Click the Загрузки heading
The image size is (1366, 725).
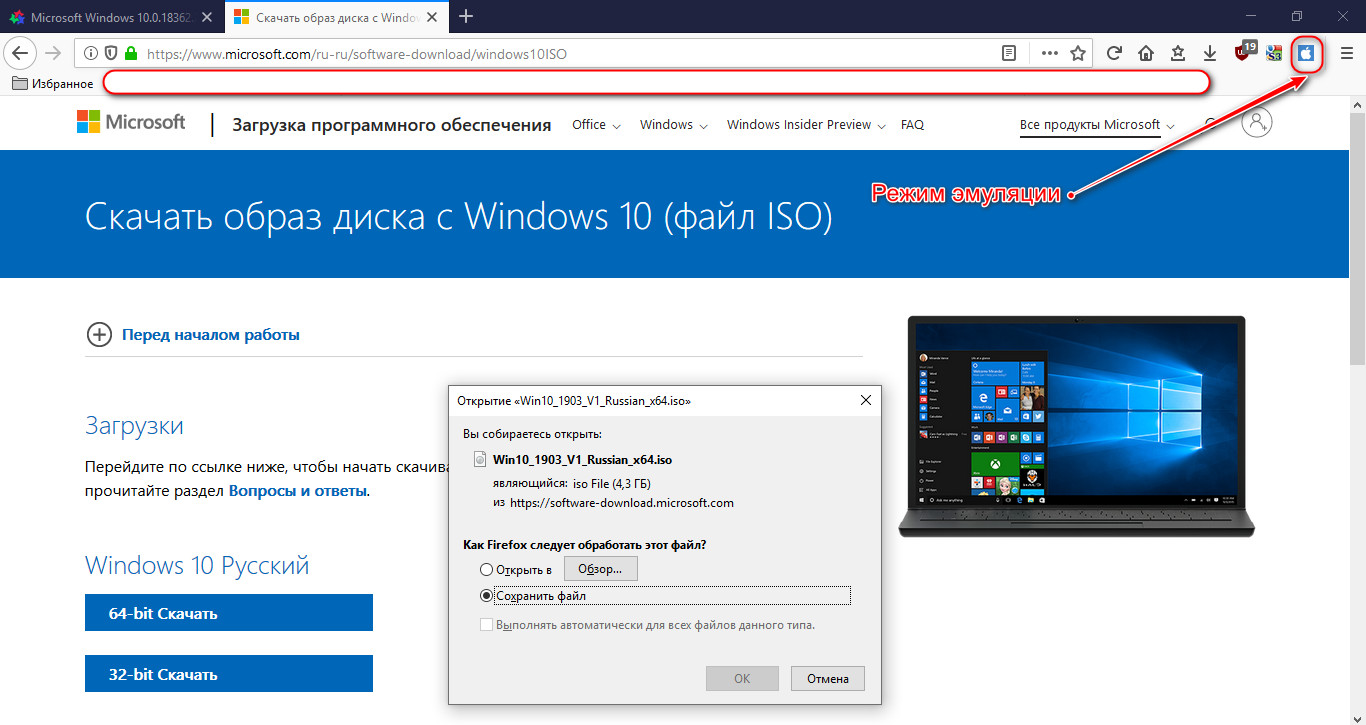(x=134, y=426)
